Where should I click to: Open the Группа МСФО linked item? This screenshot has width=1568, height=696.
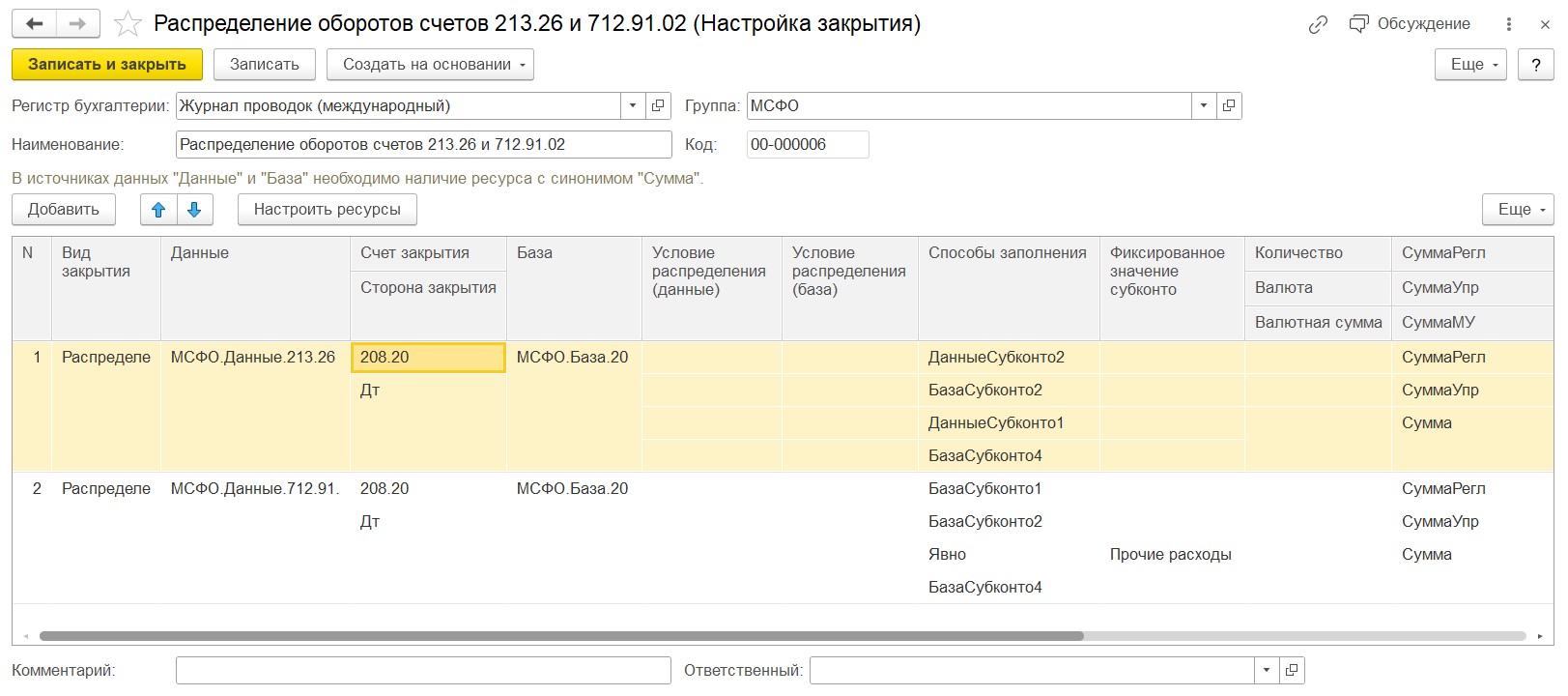1228,105
